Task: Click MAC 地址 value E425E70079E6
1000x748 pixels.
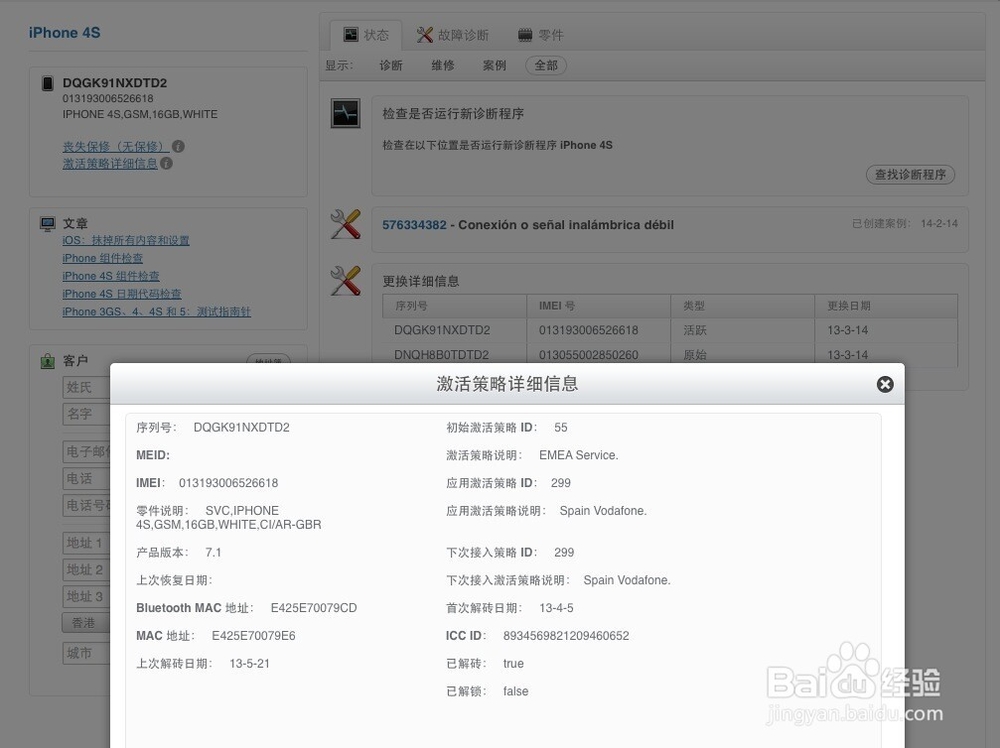Action: tap(253, 636)
